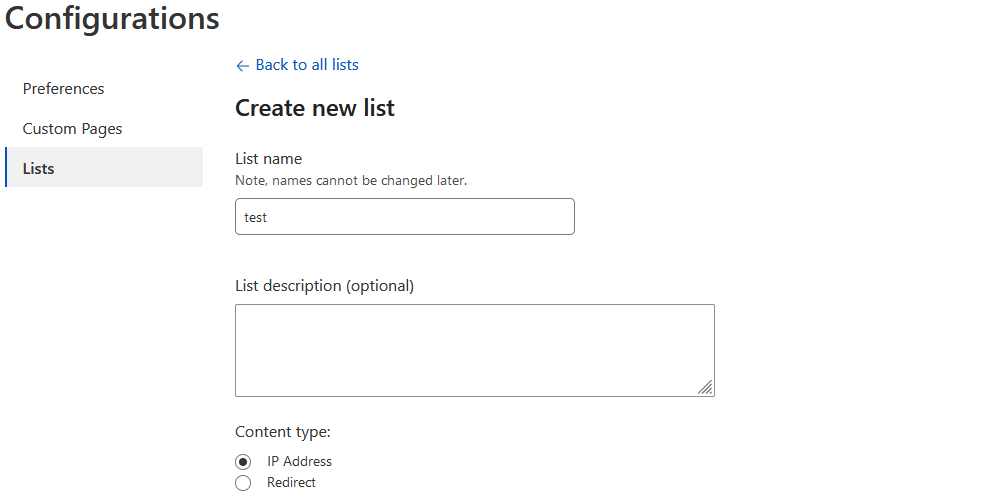Image resolution: width=997 pixels, height=497 pixels.
Task: Click the Redirect option label
Action: point(291,483)
